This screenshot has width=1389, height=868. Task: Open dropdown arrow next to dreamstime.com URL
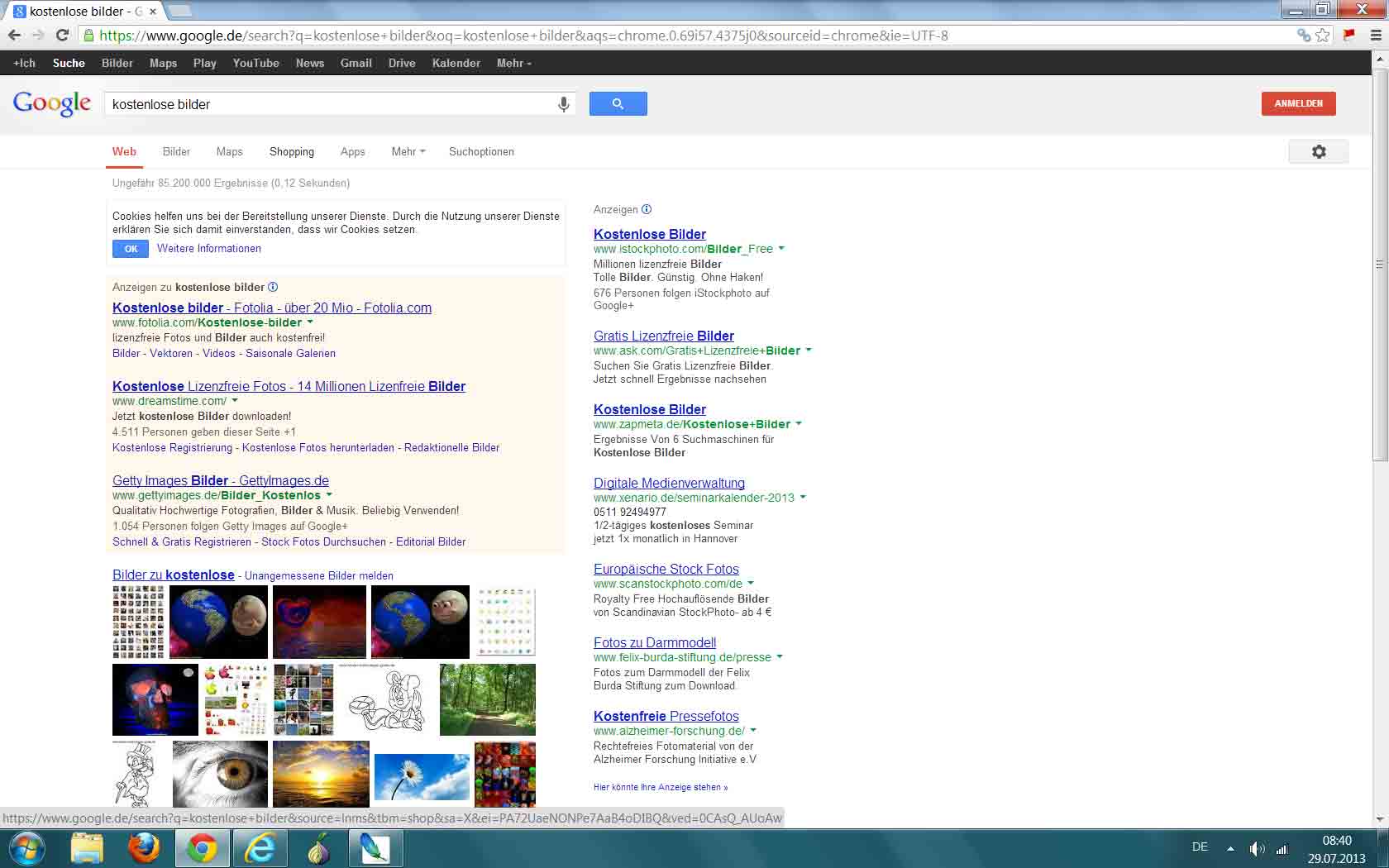click(x=235, y=400)
